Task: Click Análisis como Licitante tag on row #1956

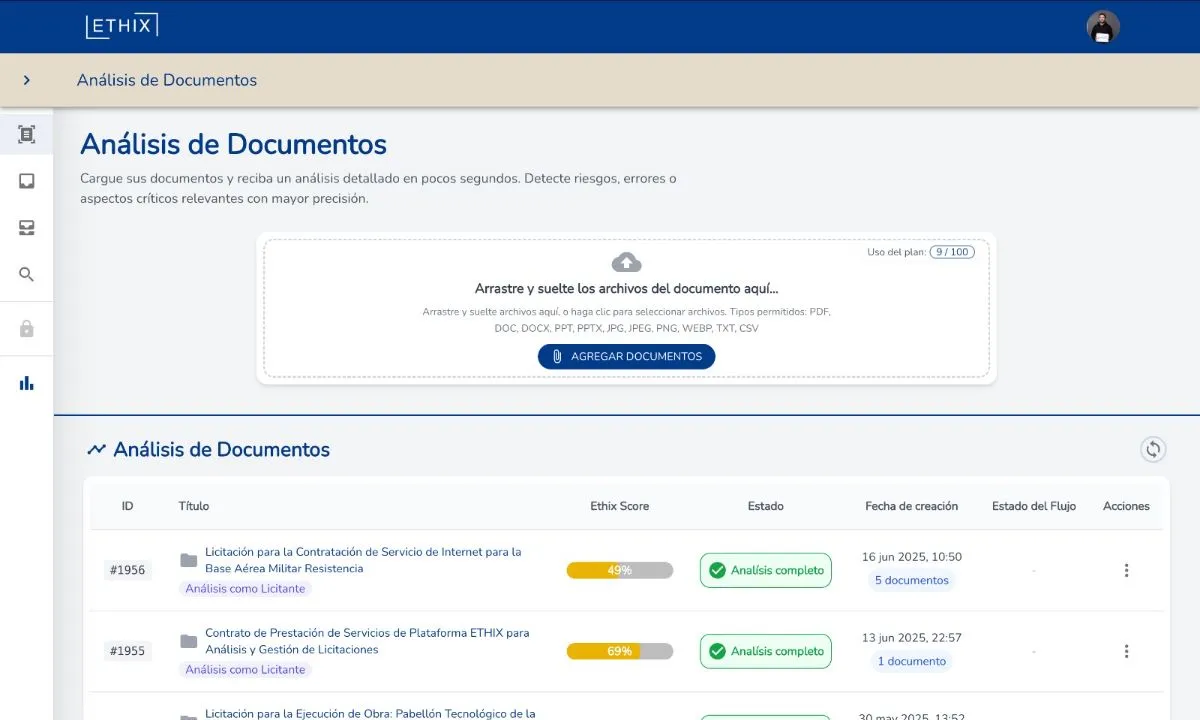Action: tap(245, 589)
